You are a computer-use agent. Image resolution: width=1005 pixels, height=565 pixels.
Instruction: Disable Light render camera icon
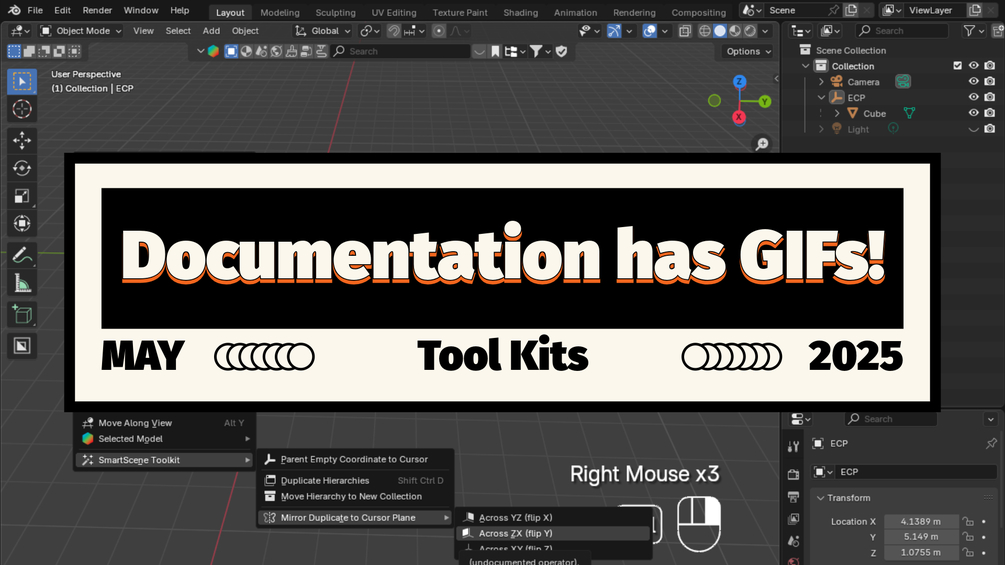pos(990,129)
